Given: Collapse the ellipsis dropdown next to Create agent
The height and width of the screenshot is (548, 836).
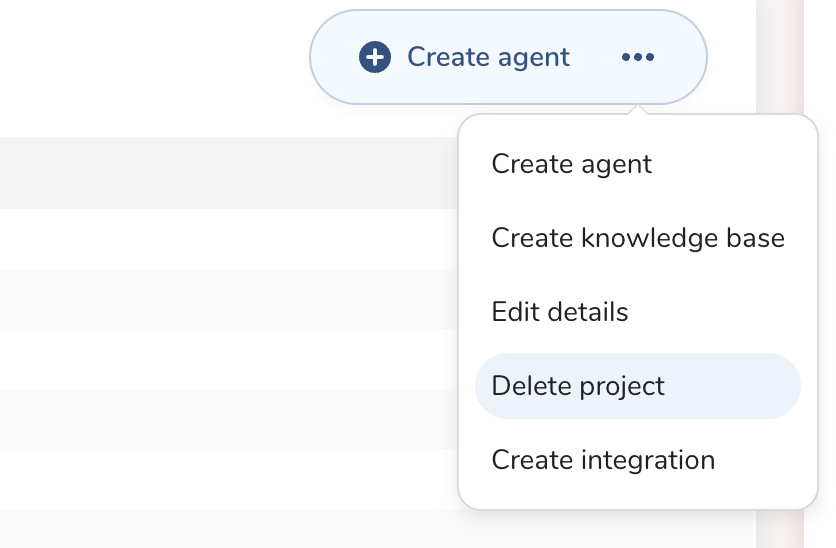Looking at the screenshot, I should tap(637, 58).
